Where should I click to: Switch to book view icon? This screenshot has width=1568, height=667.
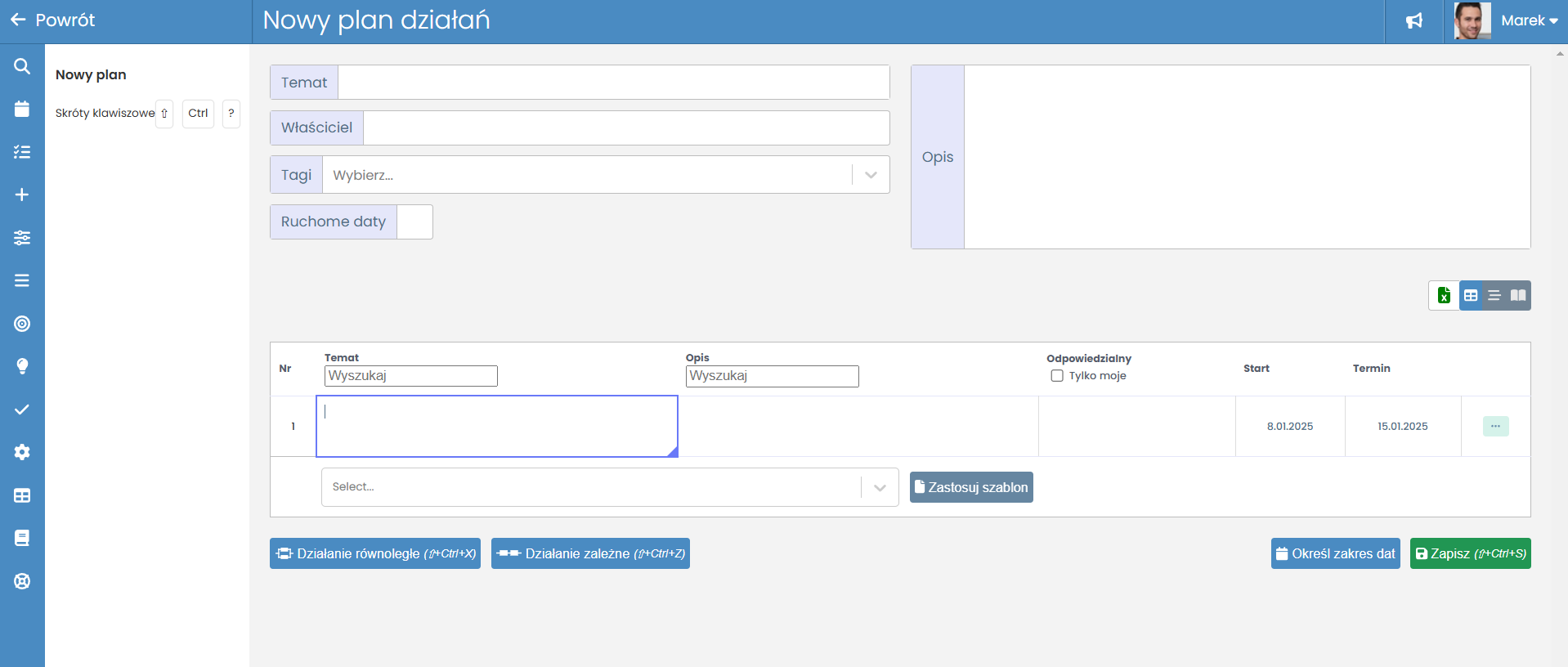pos(1518,296)
